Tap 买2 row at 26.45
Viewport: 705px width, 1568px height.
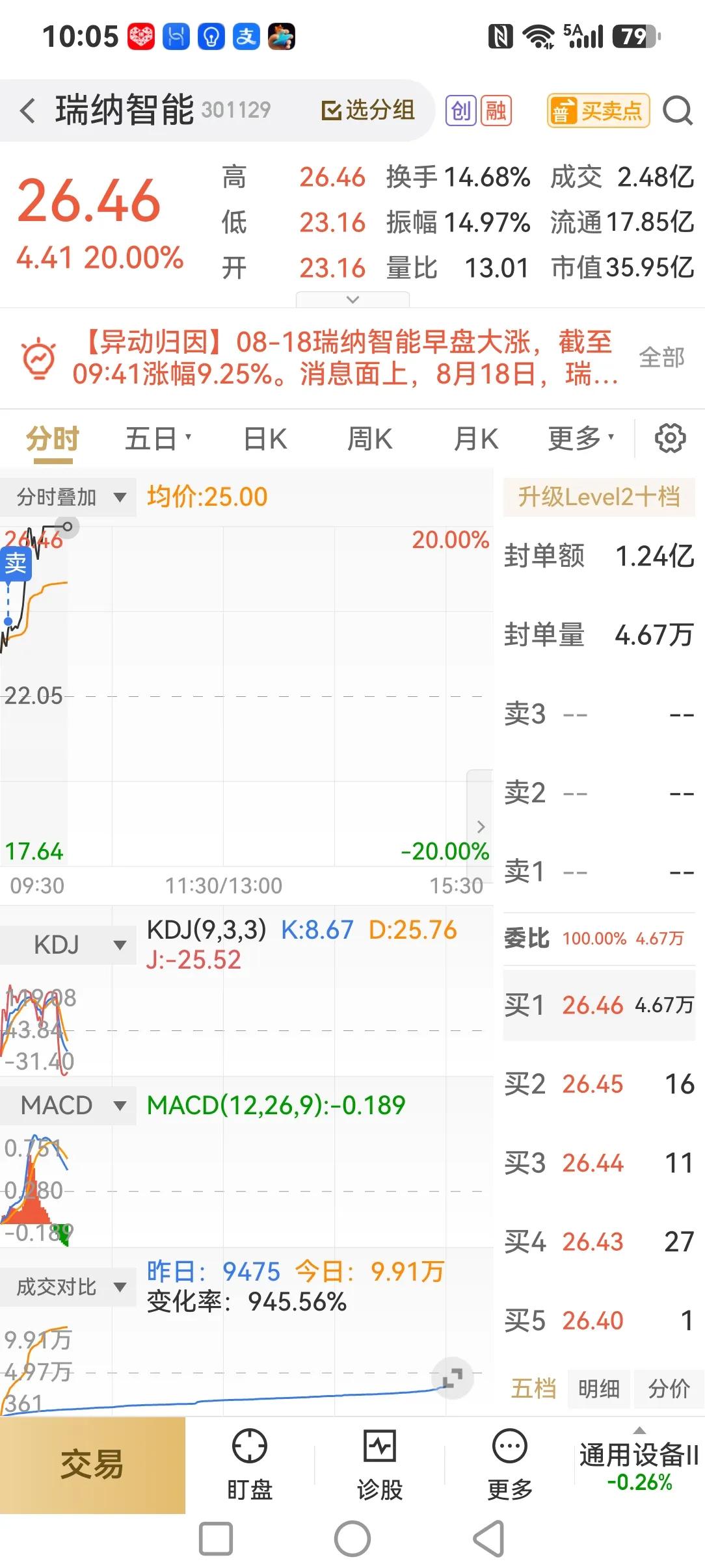599,1084
